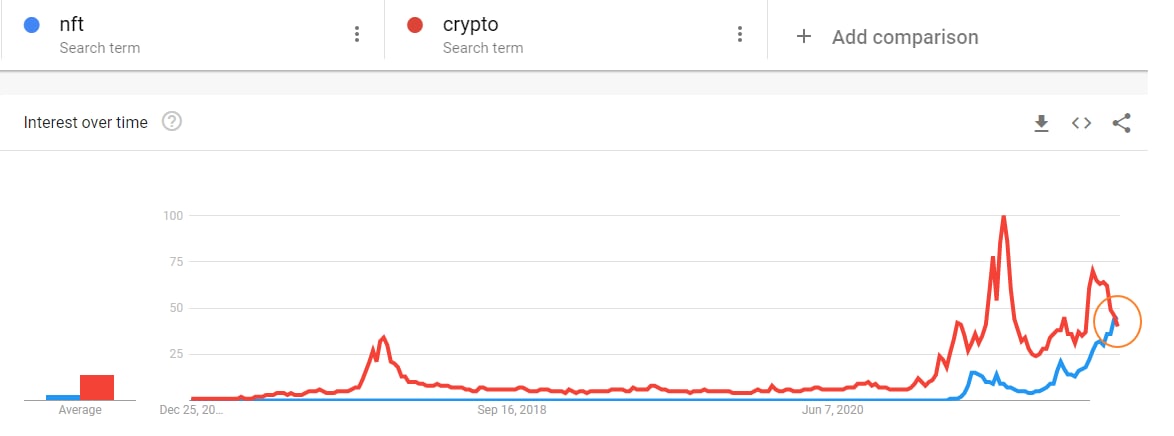Click the Sep 16, 2018 axis label
The image size is (1174, 436).
tap(511, 409)
